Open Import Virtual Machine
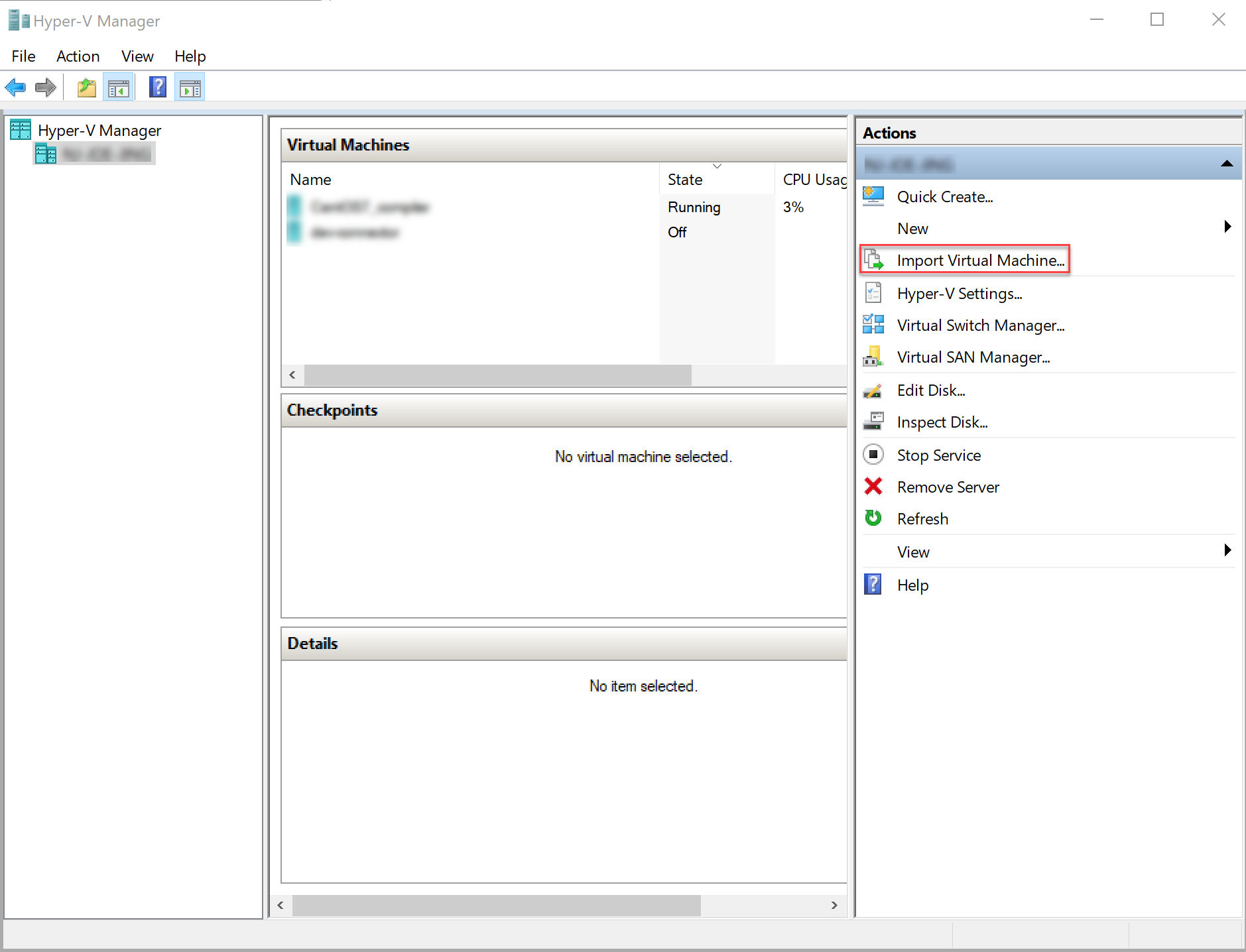The height and width of the screenshot is (952, 1246). 979,260
